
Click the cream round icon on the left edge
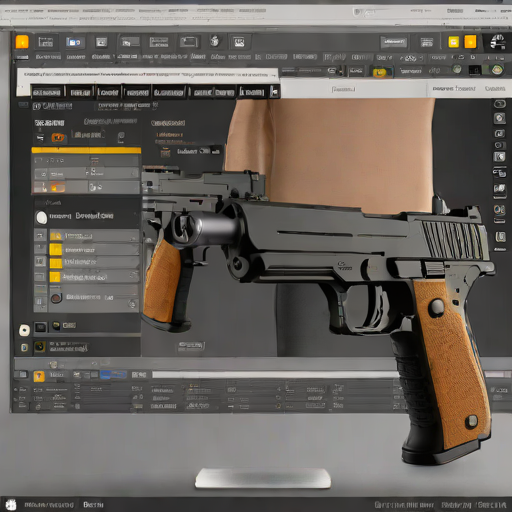(x=25, y=330)
